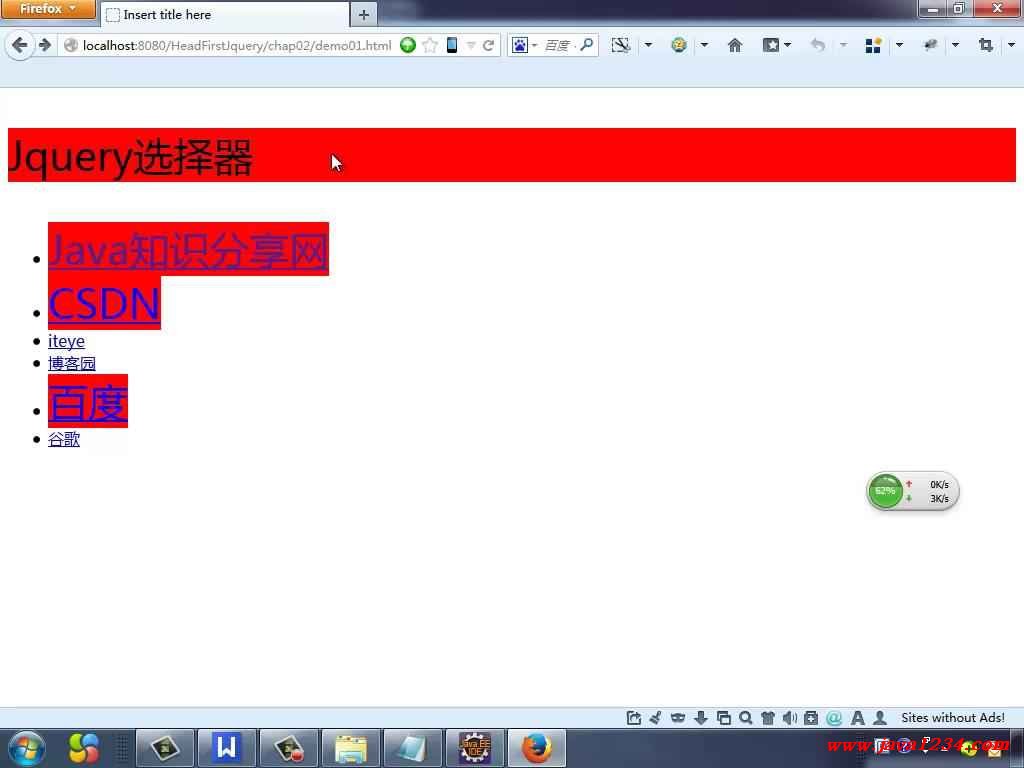
Task: Click the brush cleanup icon in status bar
Action: point(656,718)
